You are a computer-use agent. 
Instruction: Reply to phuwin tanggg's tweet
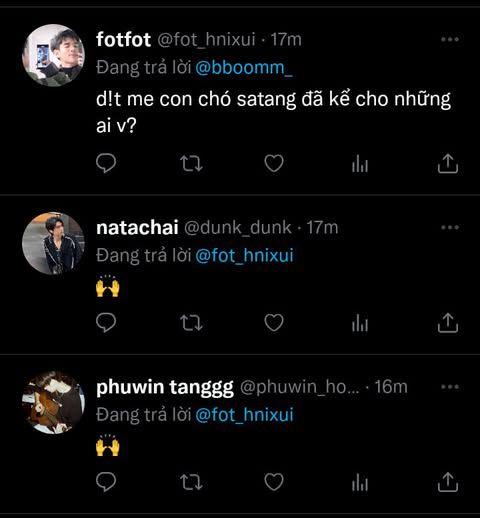pyautogui.click(x=106, y=482)
